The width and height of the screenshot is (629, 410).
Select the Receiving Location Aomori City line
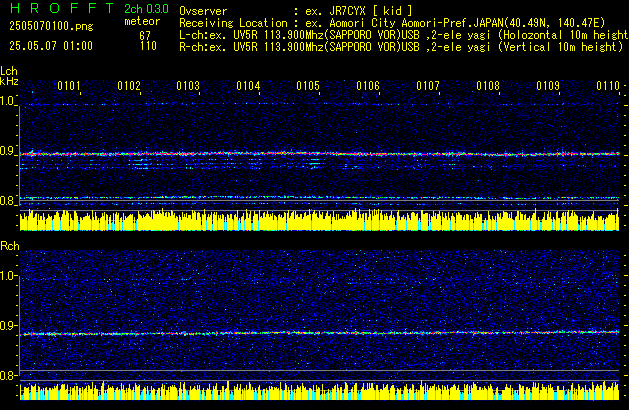tap(392, 23)
